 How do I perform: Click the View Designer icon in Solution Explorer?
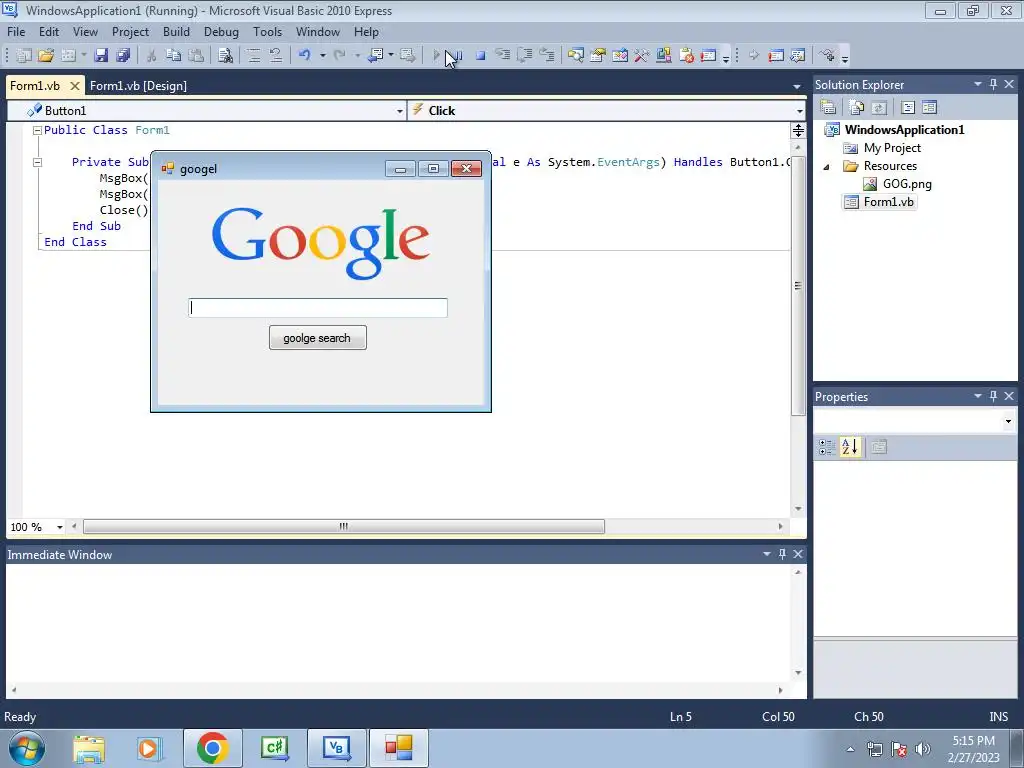coord(929,107)
